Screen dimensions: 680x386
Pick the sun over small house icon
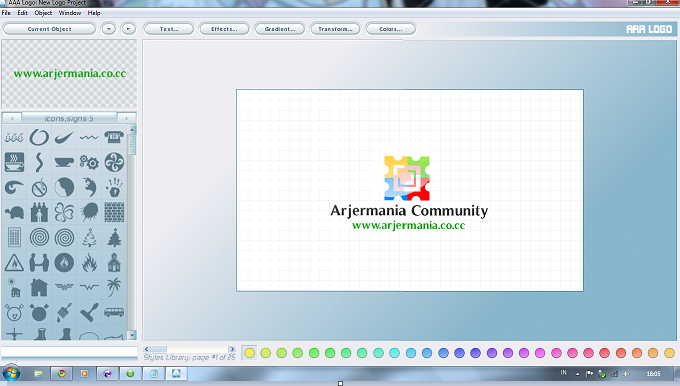(14, 288)
